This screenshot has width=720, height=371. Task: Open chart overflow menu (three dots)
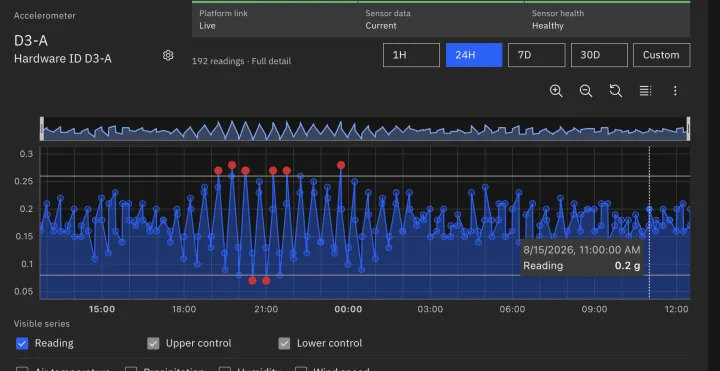[x=675, y=91]
